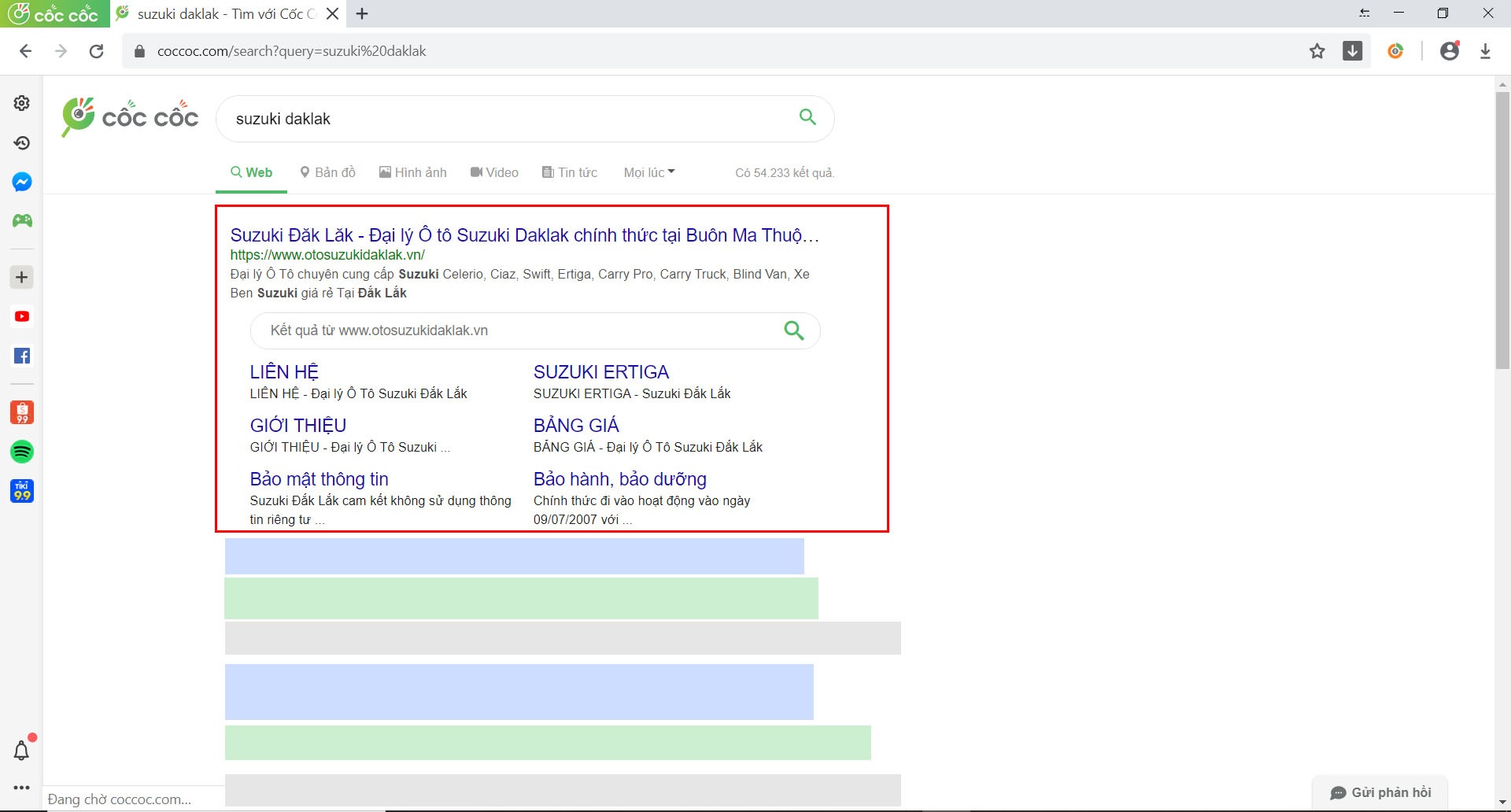View site info padlock in address bar

point(140,51)
